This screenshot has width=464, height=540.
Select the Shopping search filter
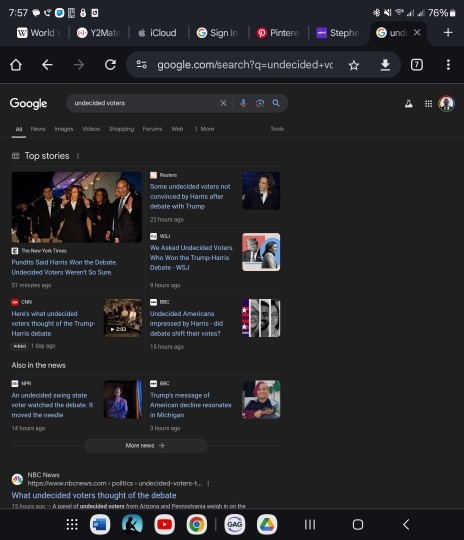[x=121, y=129]
